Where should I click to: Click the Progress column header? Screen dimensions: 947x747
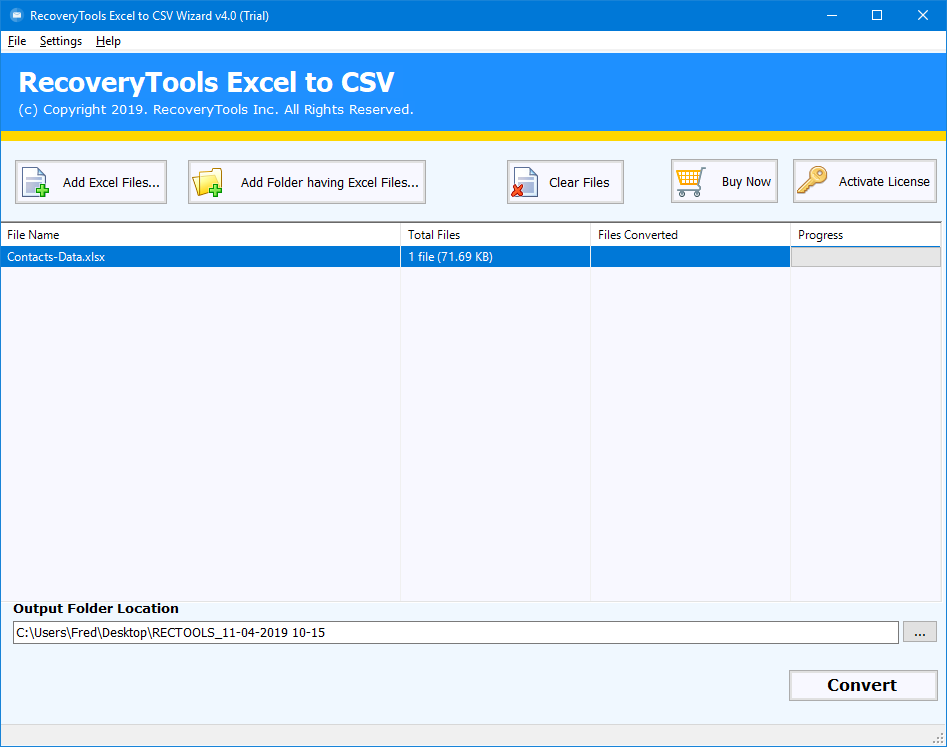click(x=865, y=235)
